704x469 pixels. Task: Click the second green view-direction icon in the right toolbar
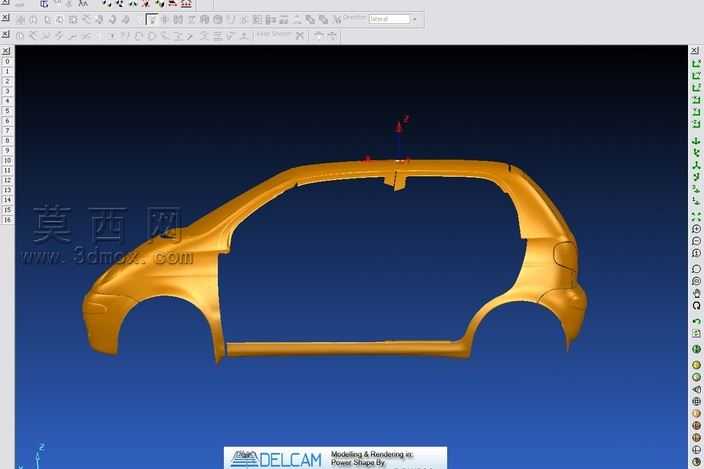point(696,75)
